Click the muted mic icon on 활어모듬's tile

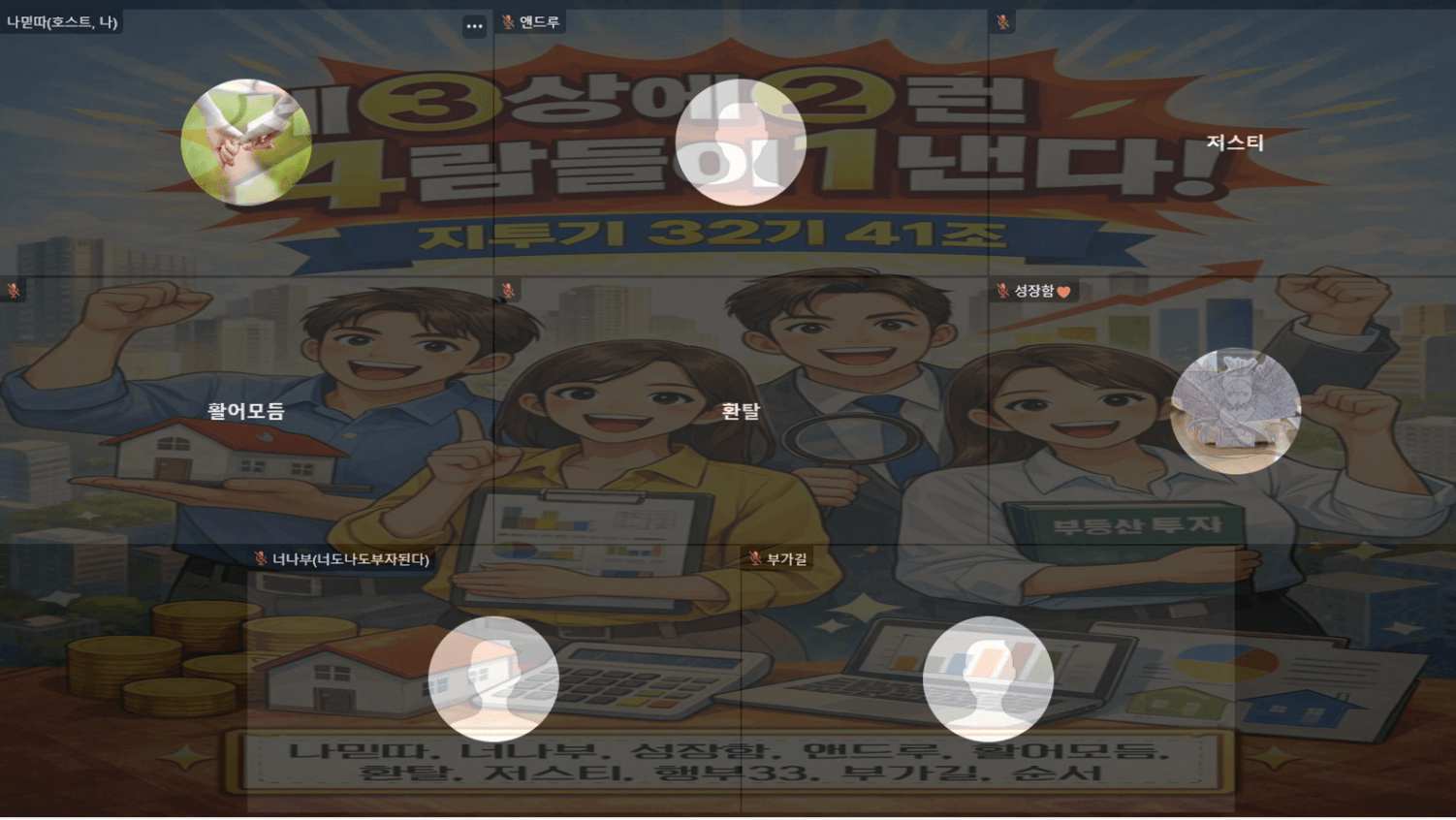[13, 290]
